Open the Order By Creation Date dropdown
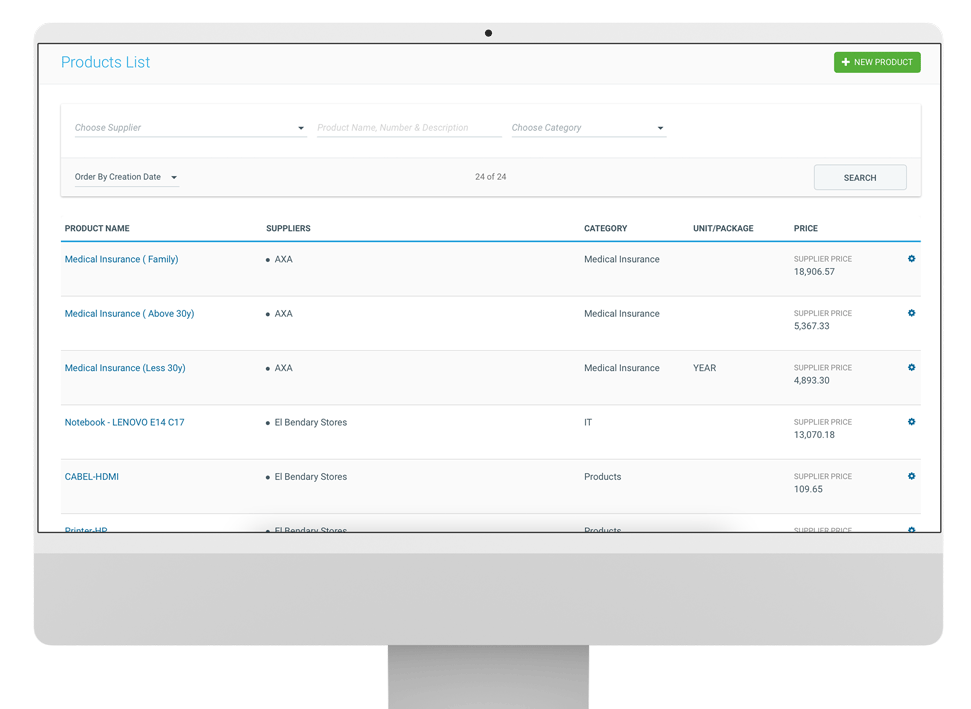 coord(126,177)
